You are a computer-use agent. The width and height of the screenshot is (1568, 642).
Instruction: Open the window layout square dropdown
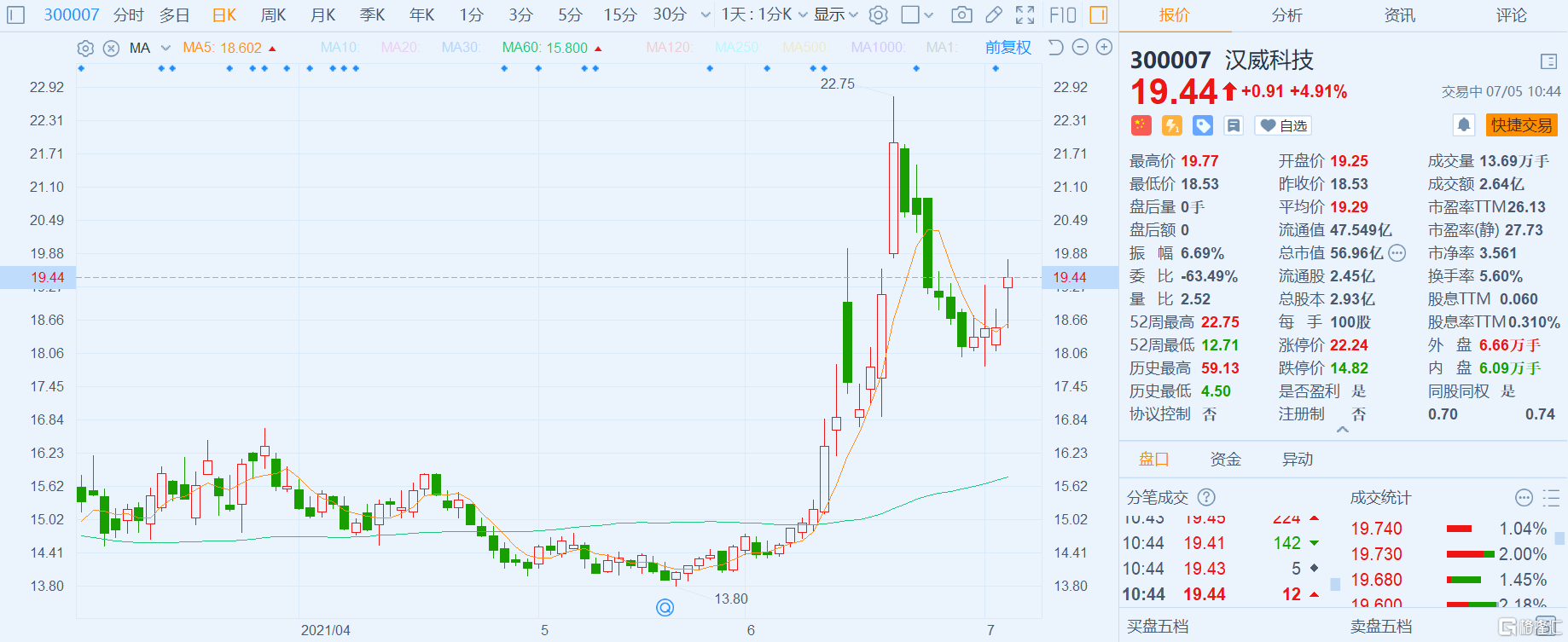pyautogui.click(x=918, y=14)
